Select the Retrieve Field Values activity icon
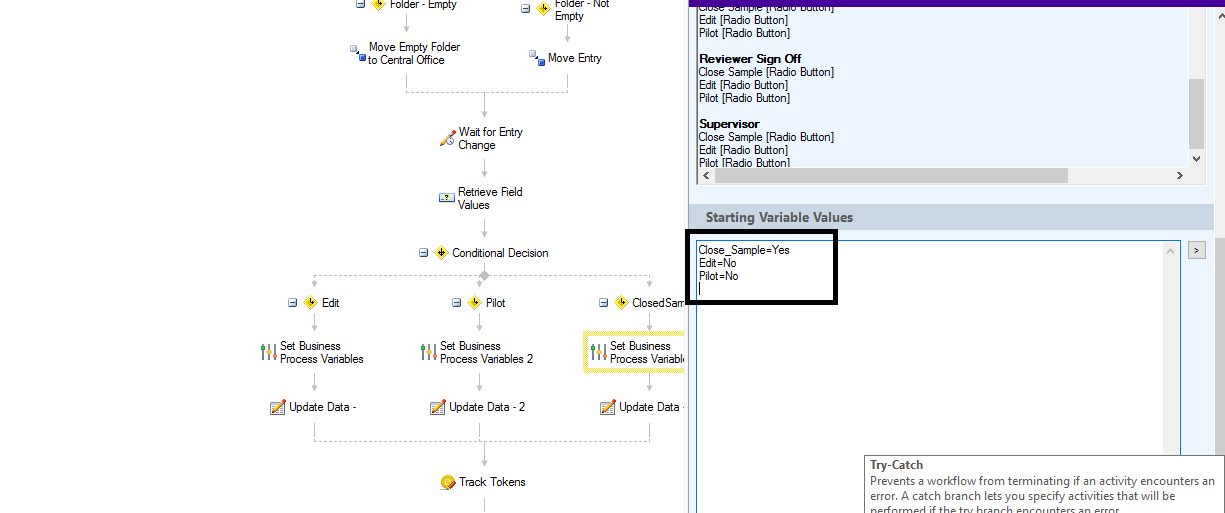 [x=447, y=198]
